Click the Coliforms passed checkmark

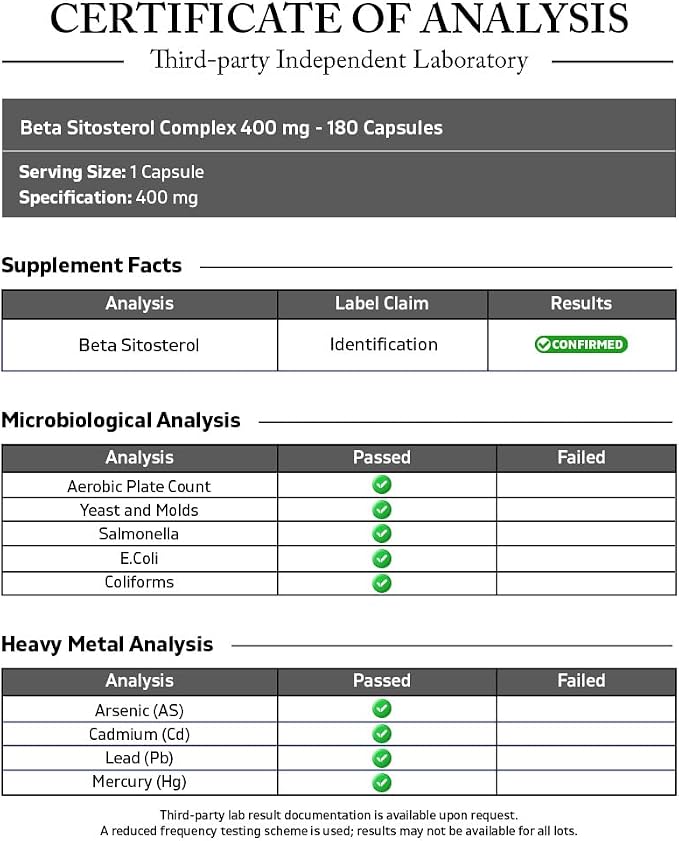382,583
